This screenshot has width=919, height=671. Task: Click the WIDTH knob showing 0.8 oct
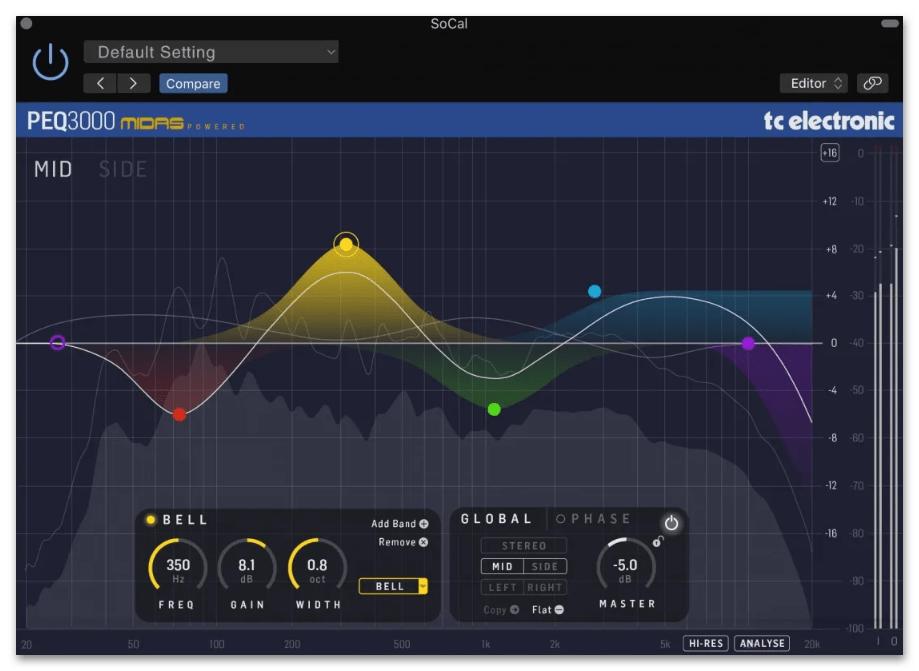[317, 567]
